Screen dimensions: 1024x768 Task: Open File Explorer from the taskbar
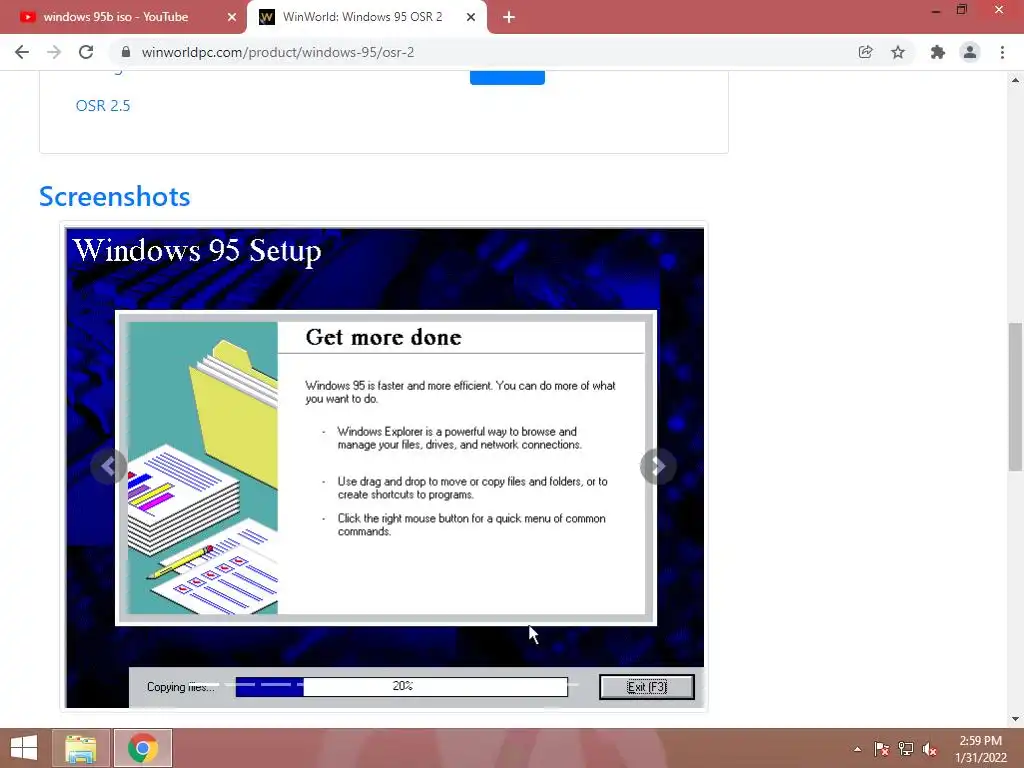coord(81,748)
